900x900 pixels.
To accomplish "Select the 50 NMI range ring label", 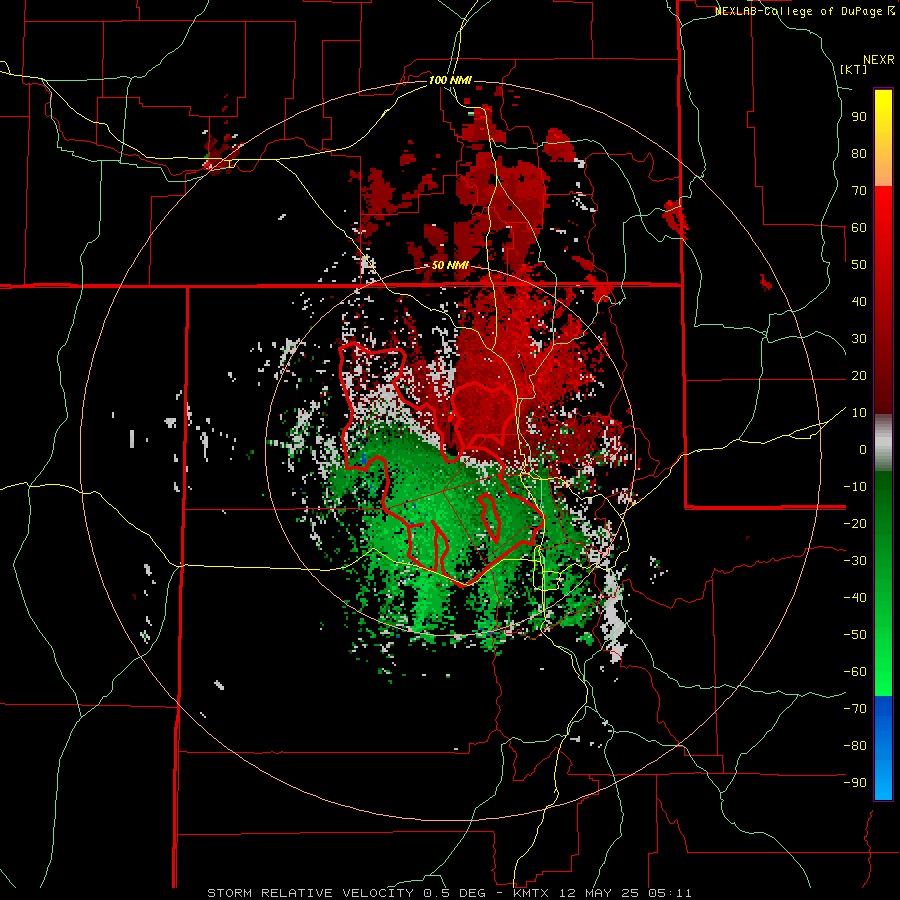I will point(450,265).
